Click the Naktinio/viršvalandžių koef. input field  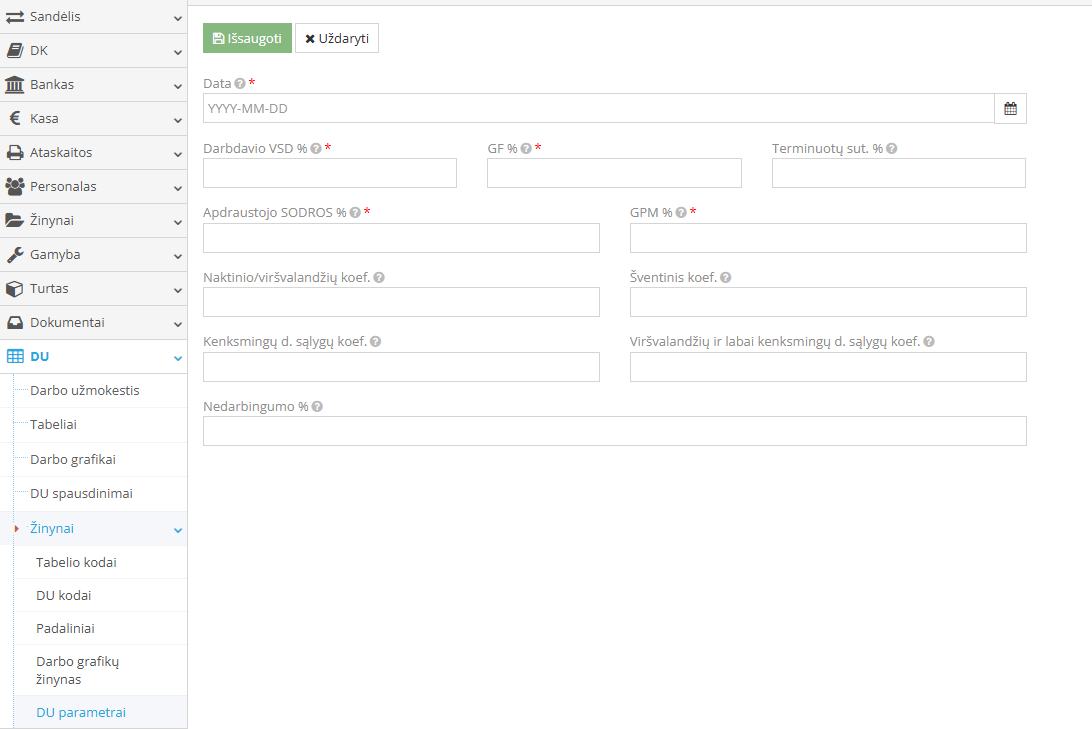(x=401, y=302)
